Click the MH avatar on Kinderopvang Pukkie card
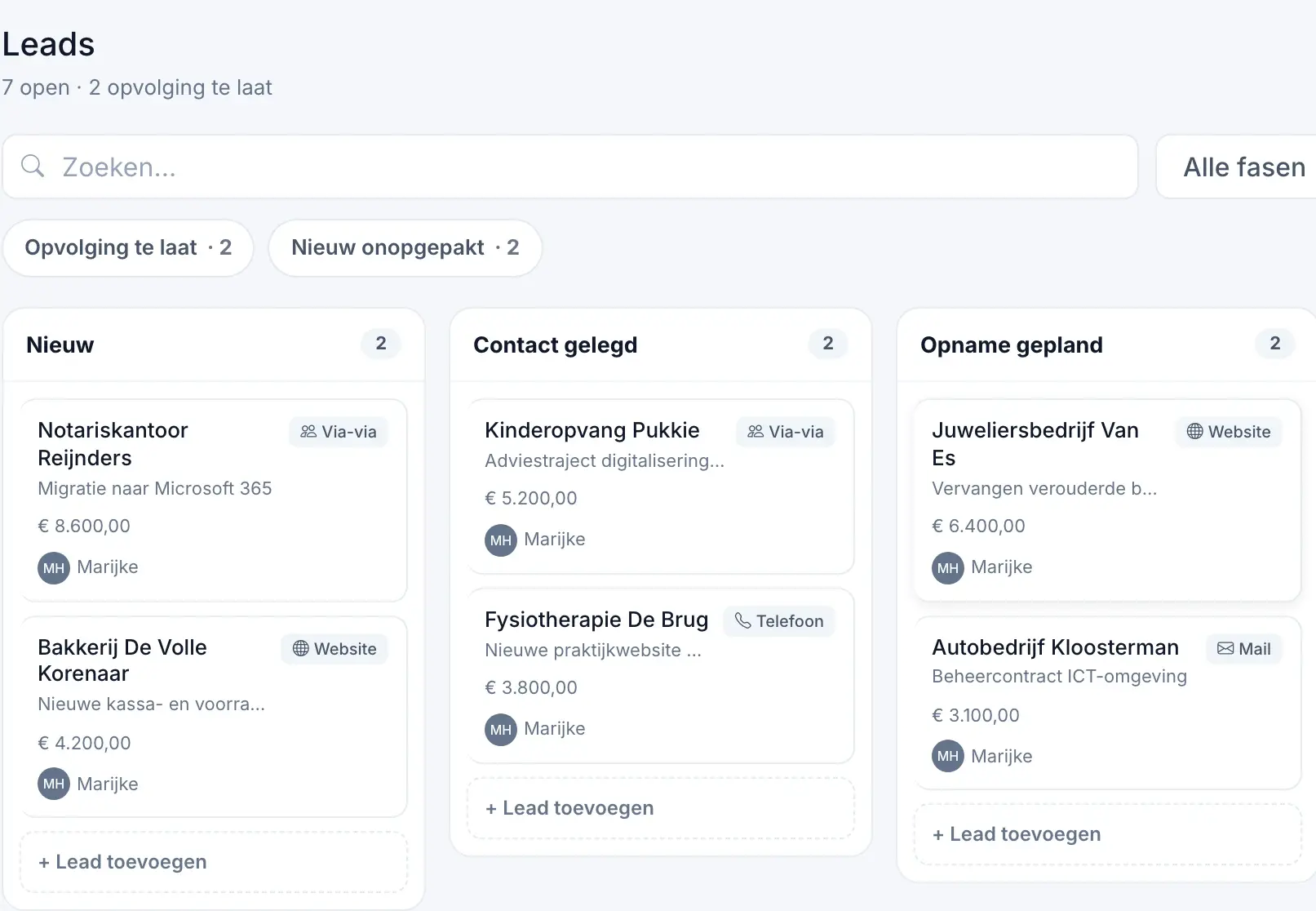 (x=501, y=540)
